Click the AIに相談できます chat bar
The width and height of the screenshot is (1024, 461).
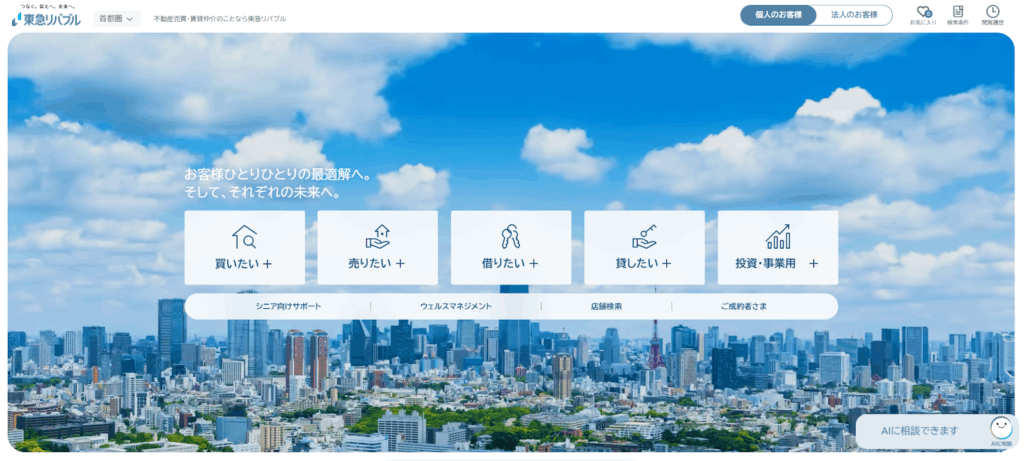pyautogui.click(x=920, y=431)
